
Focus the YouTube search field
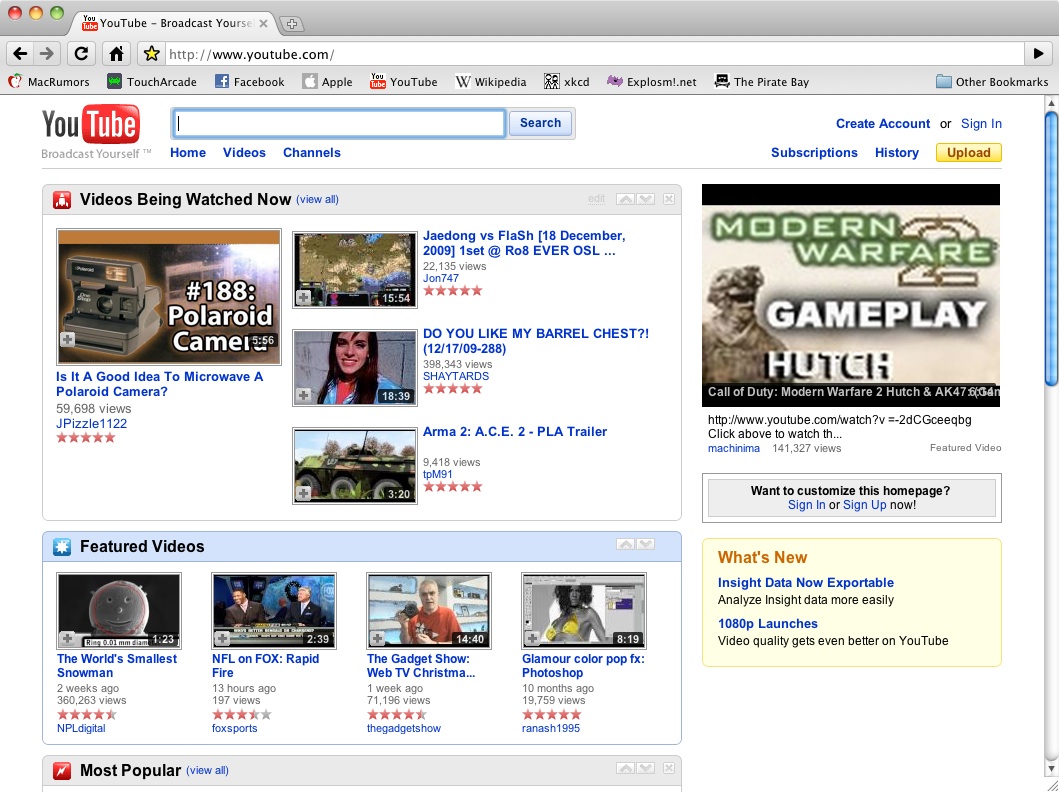point(338,124)
